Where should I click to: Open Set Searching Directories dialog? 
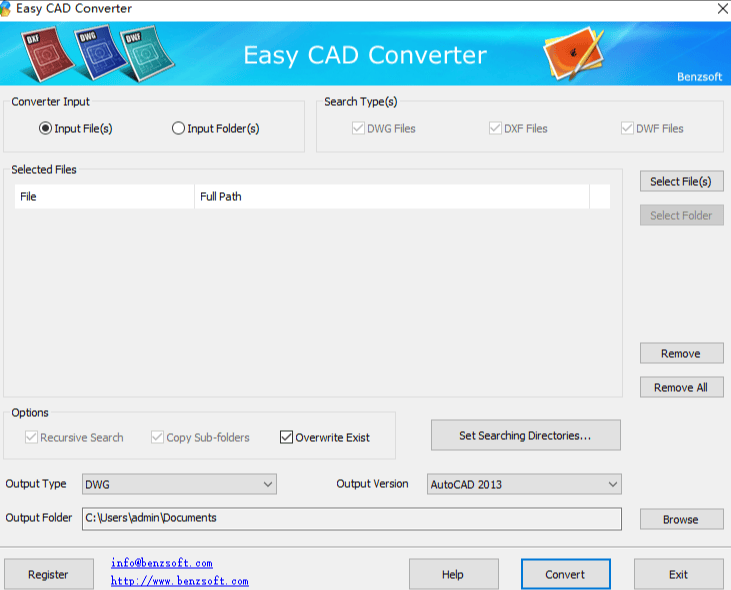525,435
